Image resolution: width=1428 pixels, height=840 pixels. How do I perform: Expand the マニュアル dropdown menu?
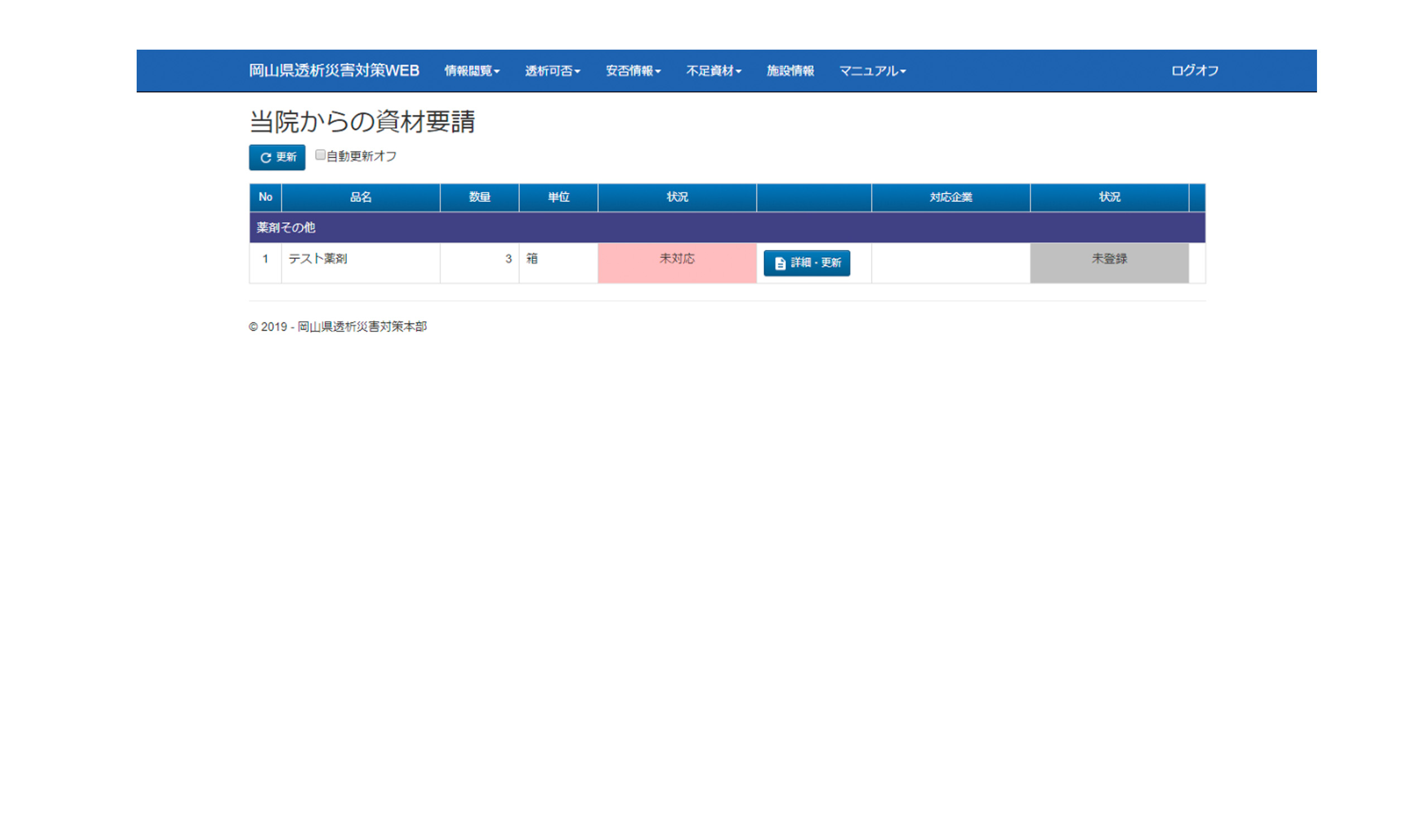(872, 71)
